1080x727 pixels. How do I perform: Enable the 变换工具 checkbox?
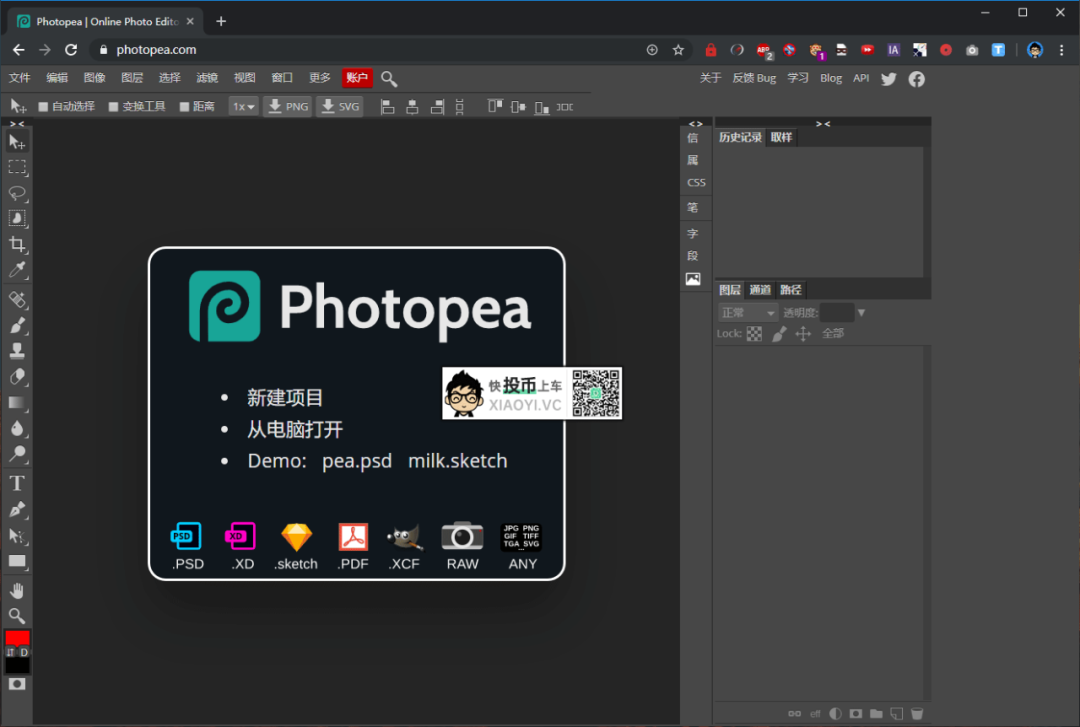pyautogui.click(x=113, y=106)
